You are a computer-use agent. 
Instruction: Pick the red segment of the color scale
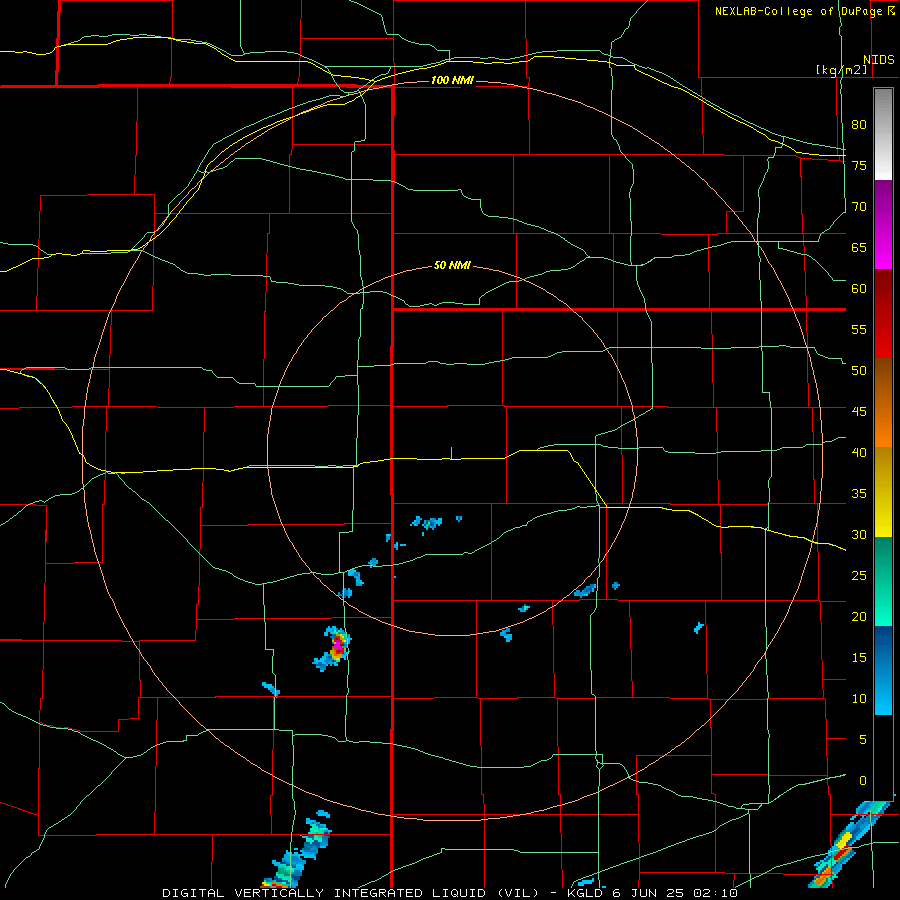pyautogui.click(x=883, y=315)
